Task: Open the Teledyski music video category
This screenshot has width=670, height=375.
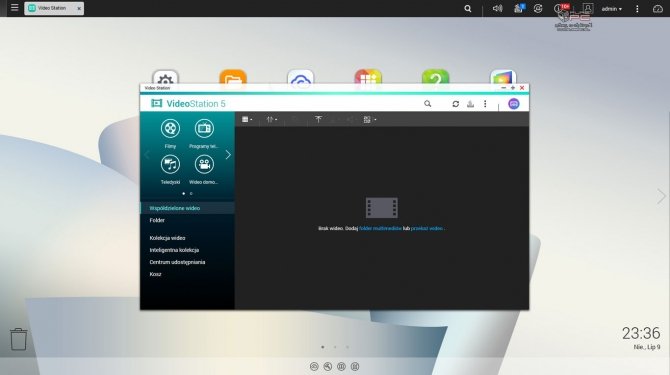Action: click(170, 164)
